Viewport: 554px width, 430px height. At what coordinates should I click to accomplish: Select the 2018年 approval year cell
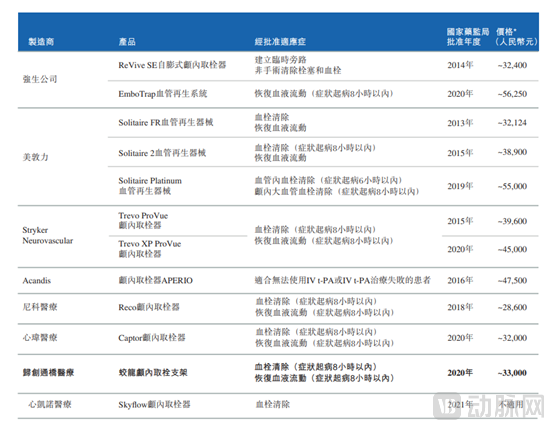(x=460, y=307)
